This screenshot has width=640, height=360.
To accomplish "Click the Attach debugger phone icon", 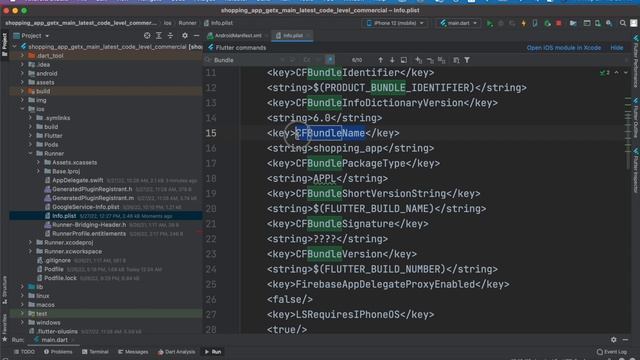I will pos(535,23).
